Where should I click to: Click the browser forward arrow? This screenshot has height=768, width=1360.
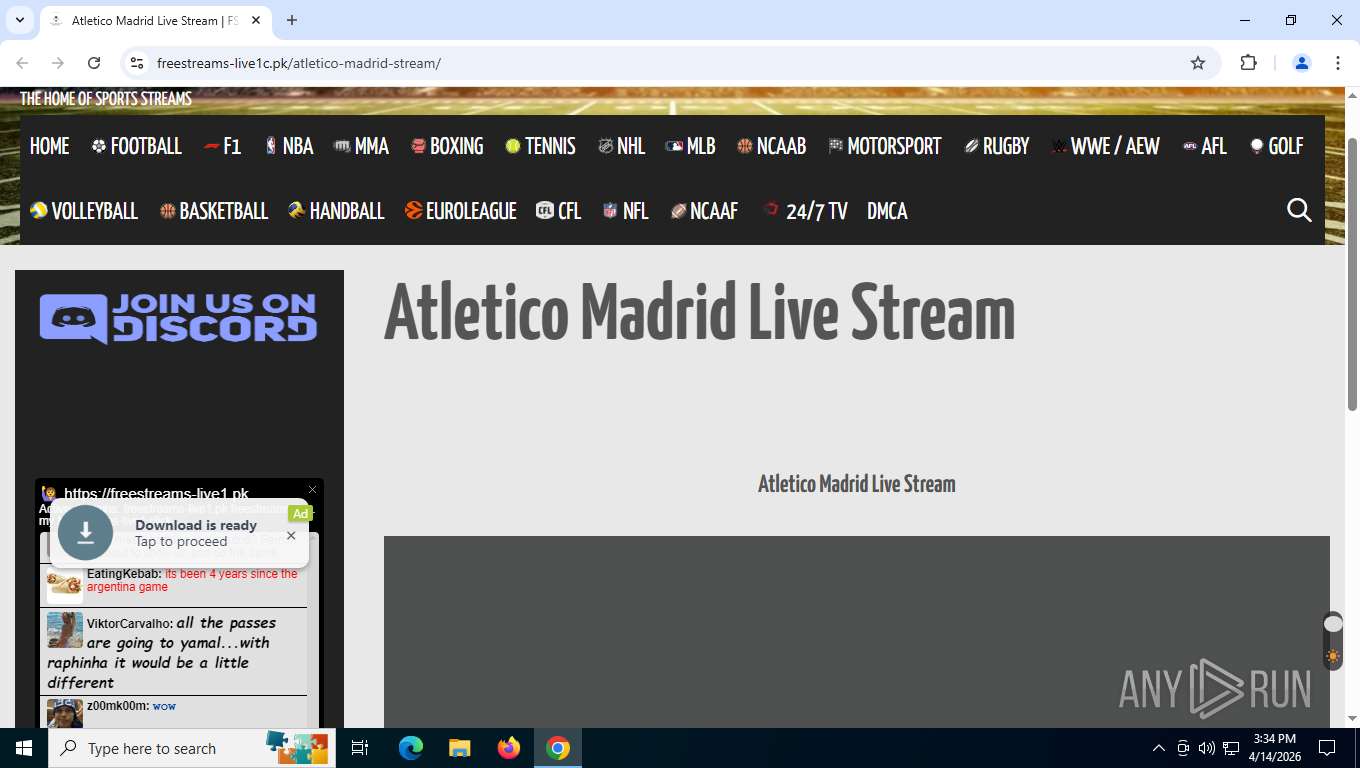click(58, 63)
